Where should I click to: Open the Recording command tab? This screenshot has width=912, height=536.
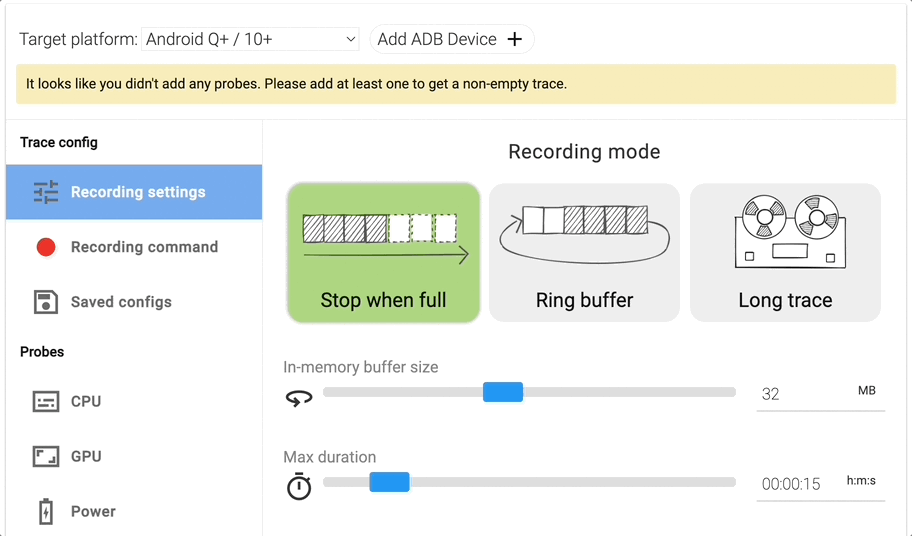144,247
